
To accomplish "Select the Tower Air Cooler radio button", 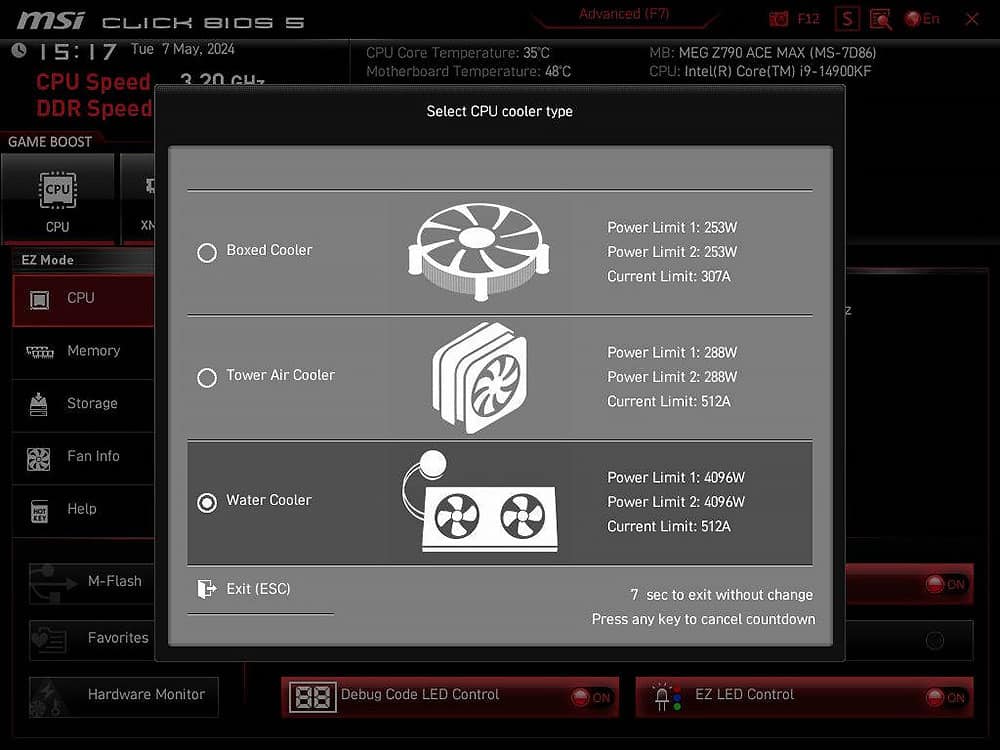I will coord(207,378).
